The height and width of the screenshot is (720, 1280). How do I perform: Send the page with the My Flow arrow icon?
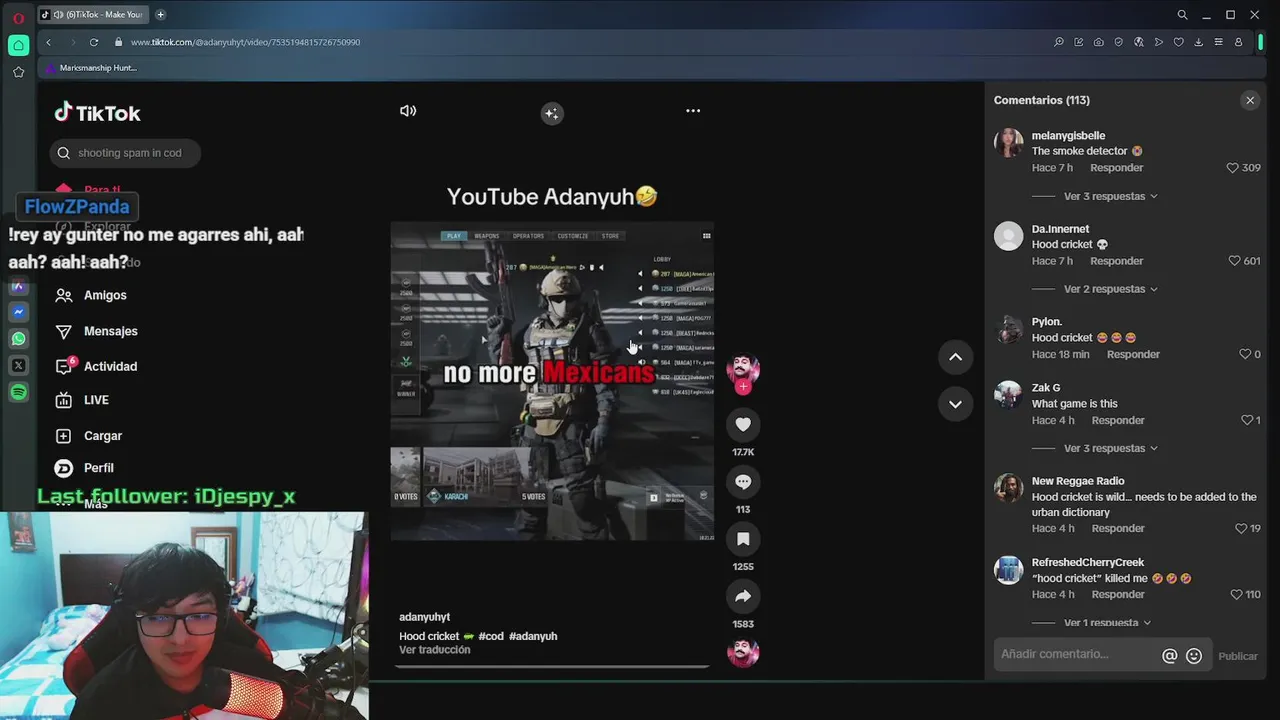pyautogui.click(x=1159, y=42)
